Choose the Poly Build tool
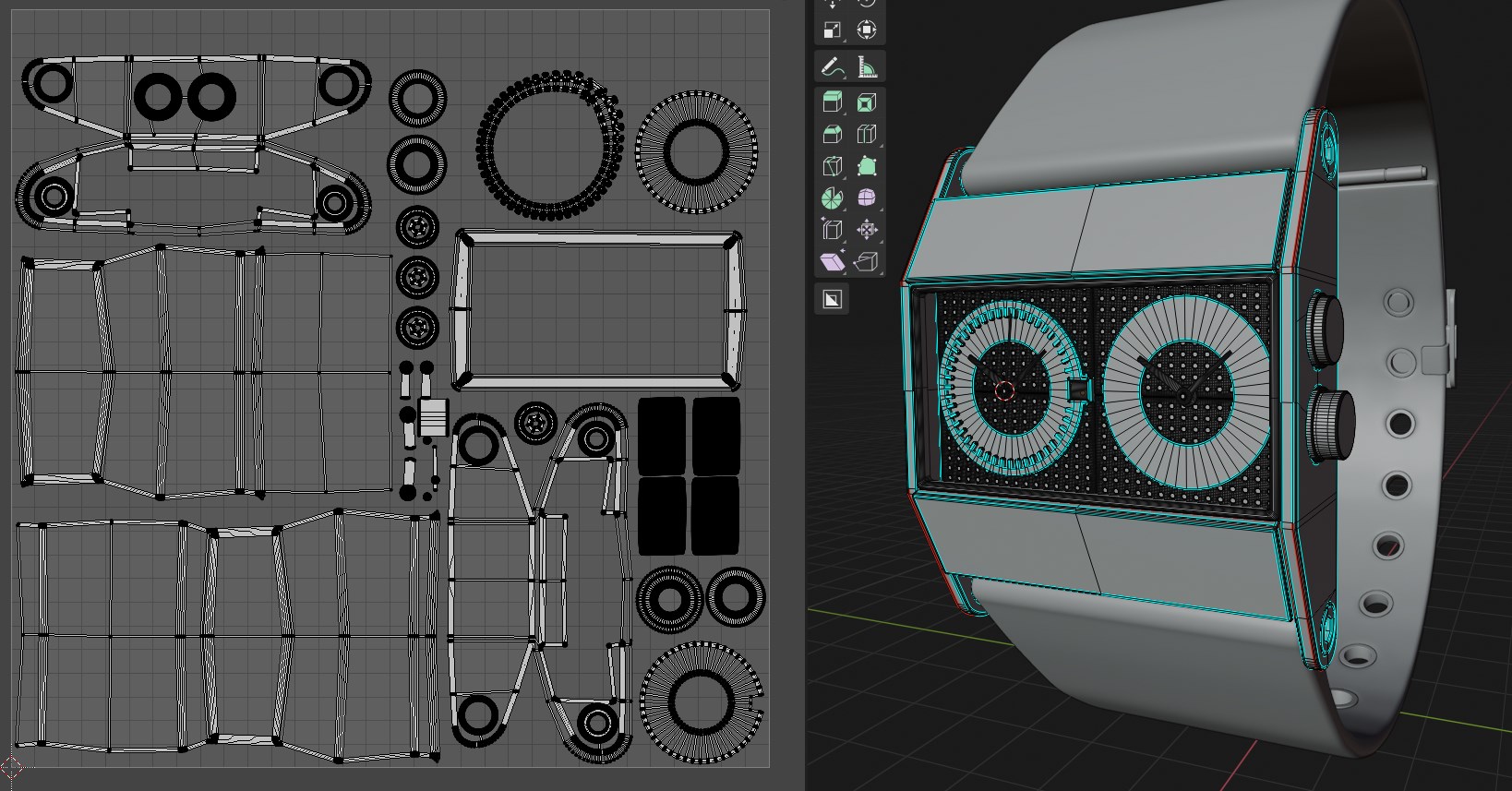Screen dimensions: 1512x791 (x=866, y=167)
